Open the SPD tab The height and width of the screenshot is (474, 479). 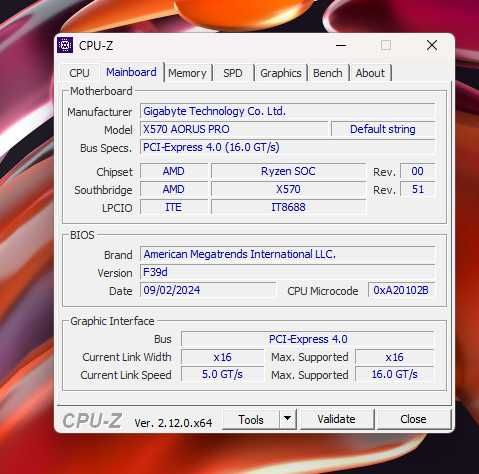point(233,73)
